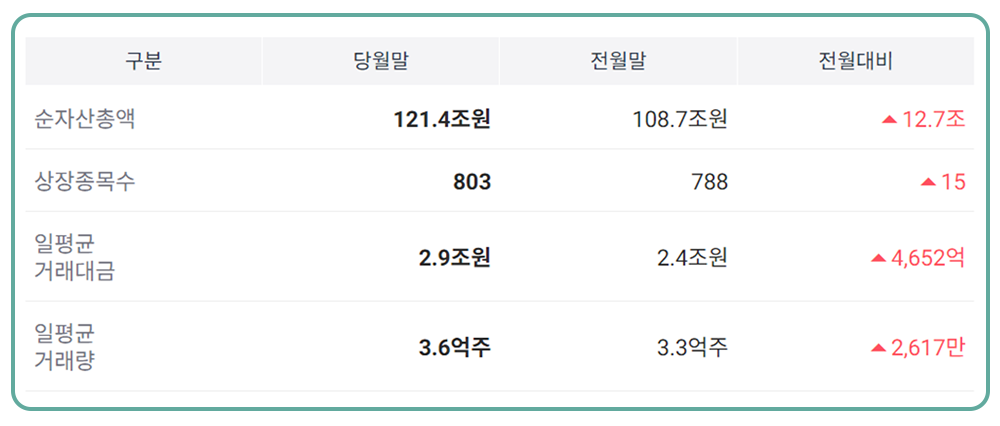Image resolution: width=1000 pixels, height=426 pixels.
Task: Click the 108.7조원 previous month value
Action: coord(680,120)
